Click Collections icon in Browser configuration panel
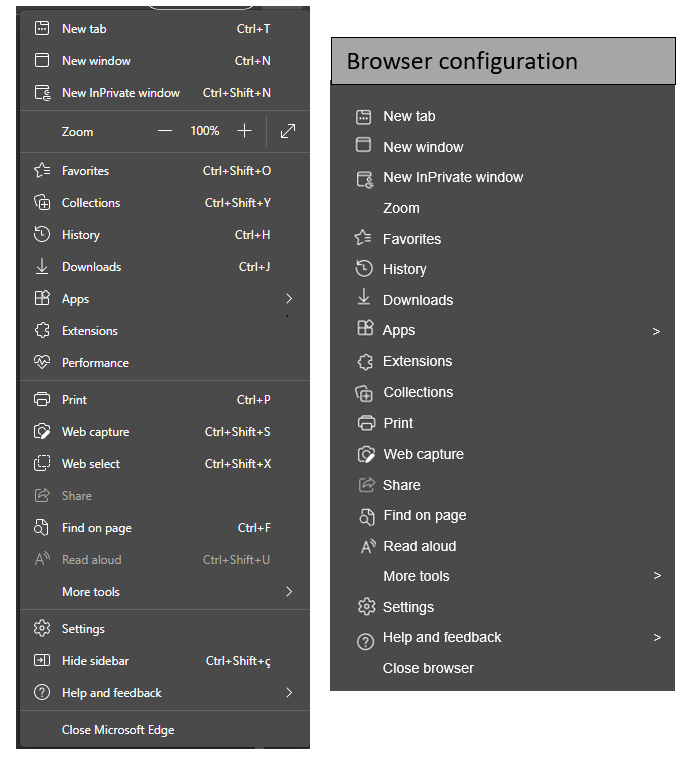This screenshot has height=776, width=691. click(x=364, y=393)
